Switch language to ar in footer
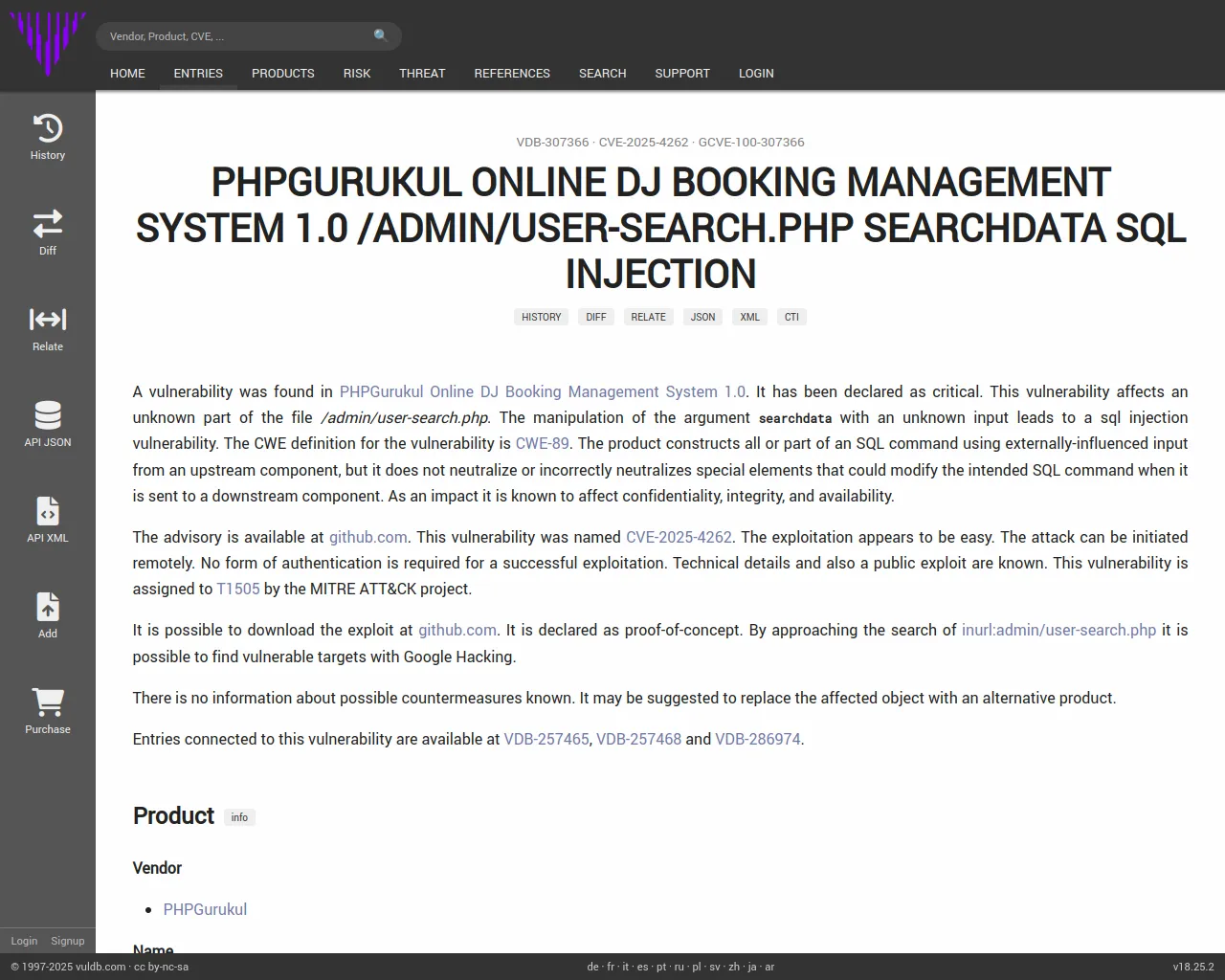Screen dimensions: 1225x980 coord(769,967)
